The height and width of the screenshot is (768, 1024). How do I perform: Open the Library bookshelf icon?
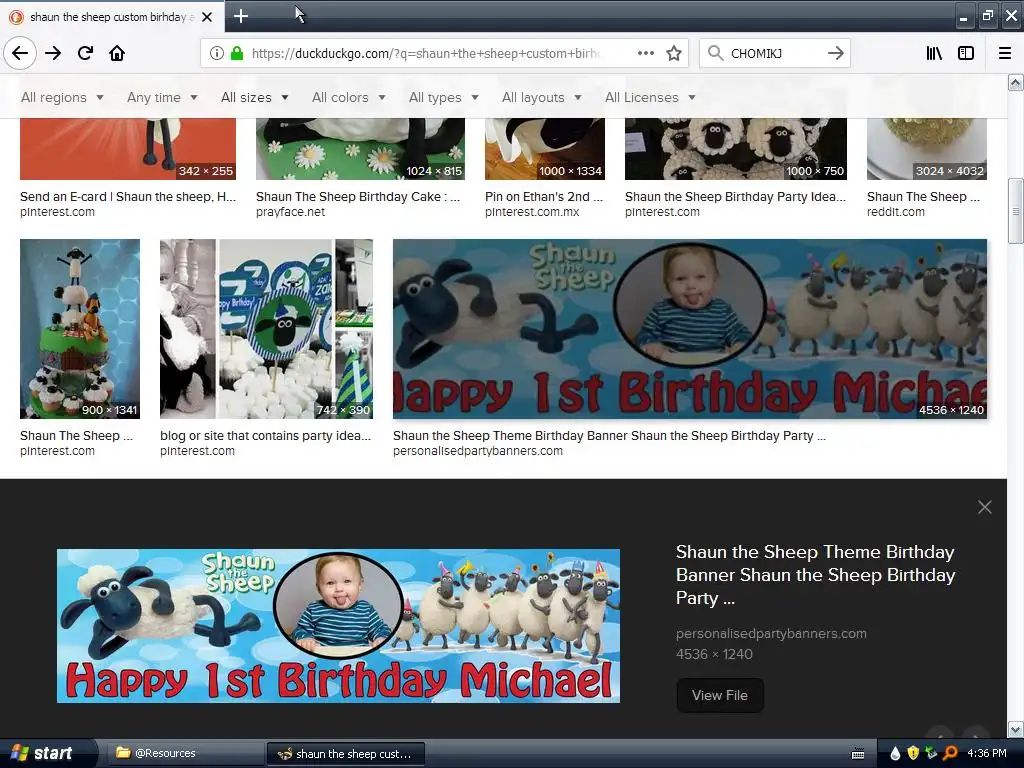point(935,53)
